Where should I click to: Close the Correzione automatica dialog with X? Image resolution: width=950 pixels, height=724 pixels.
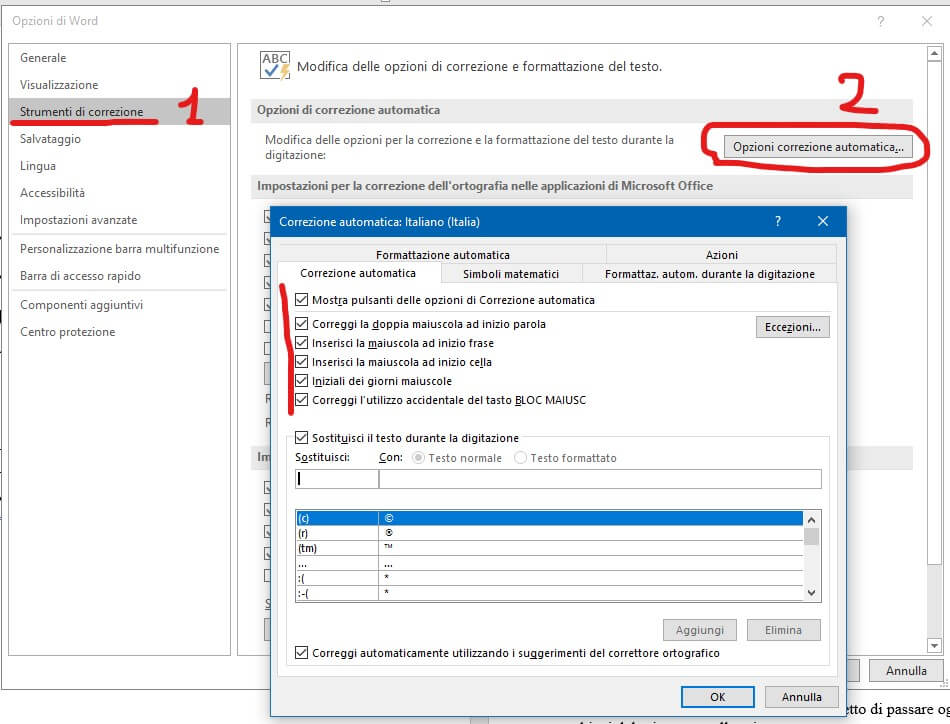pyautogui.click(x=822, y=221)
